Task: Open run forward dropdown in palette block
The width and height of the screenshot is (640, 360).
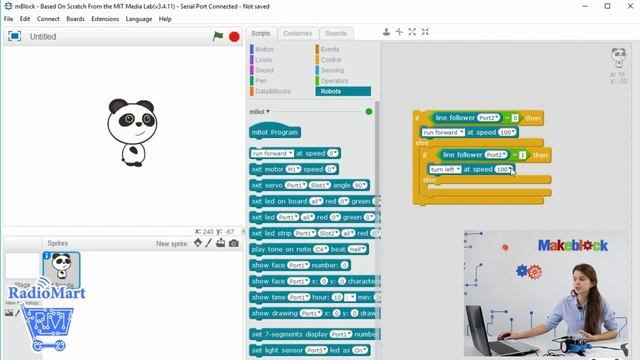Action: pyautogui.click(x=272, y=153)
